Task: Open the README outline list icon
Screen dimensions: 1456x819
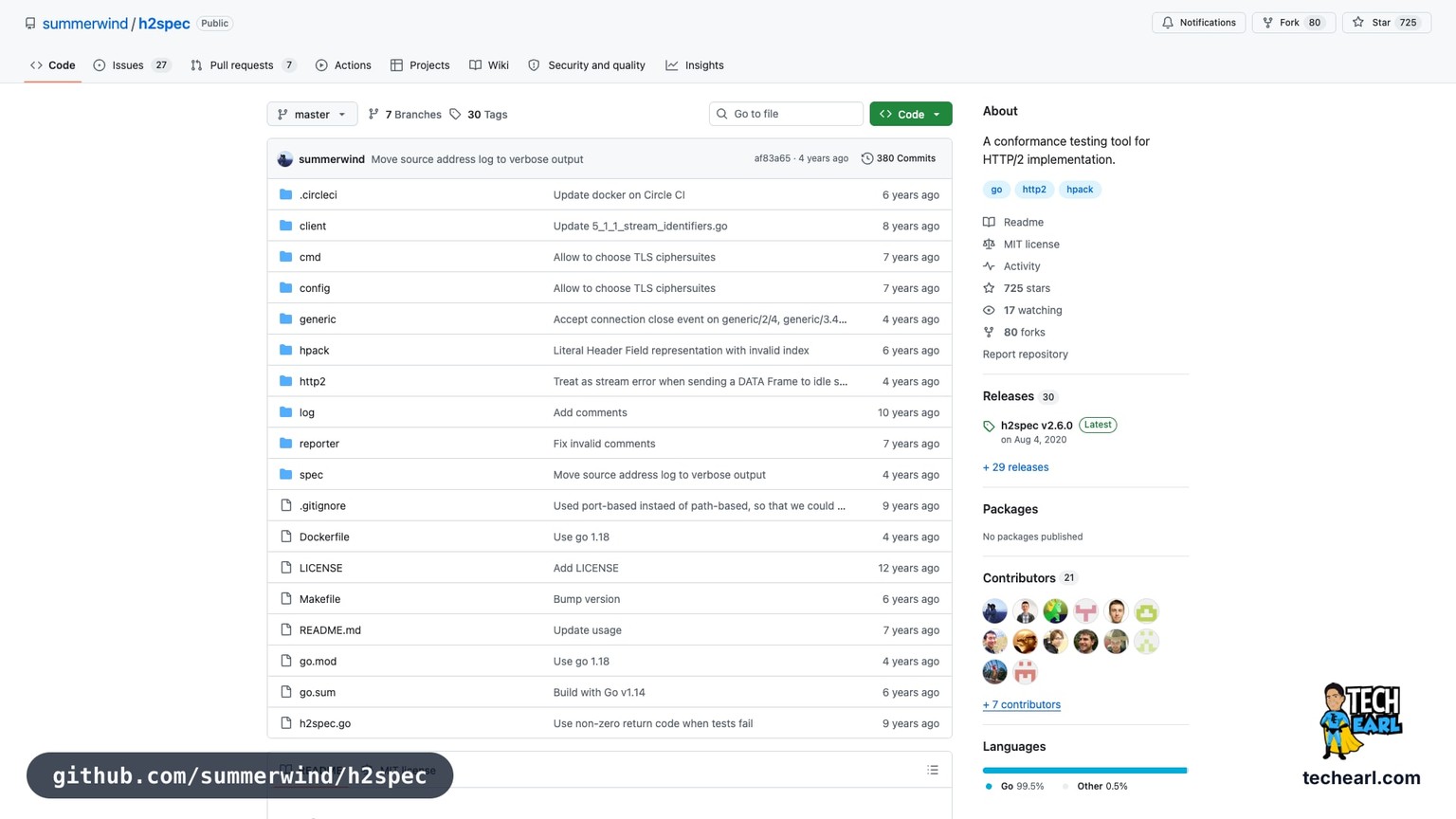Action: point(933,770)
